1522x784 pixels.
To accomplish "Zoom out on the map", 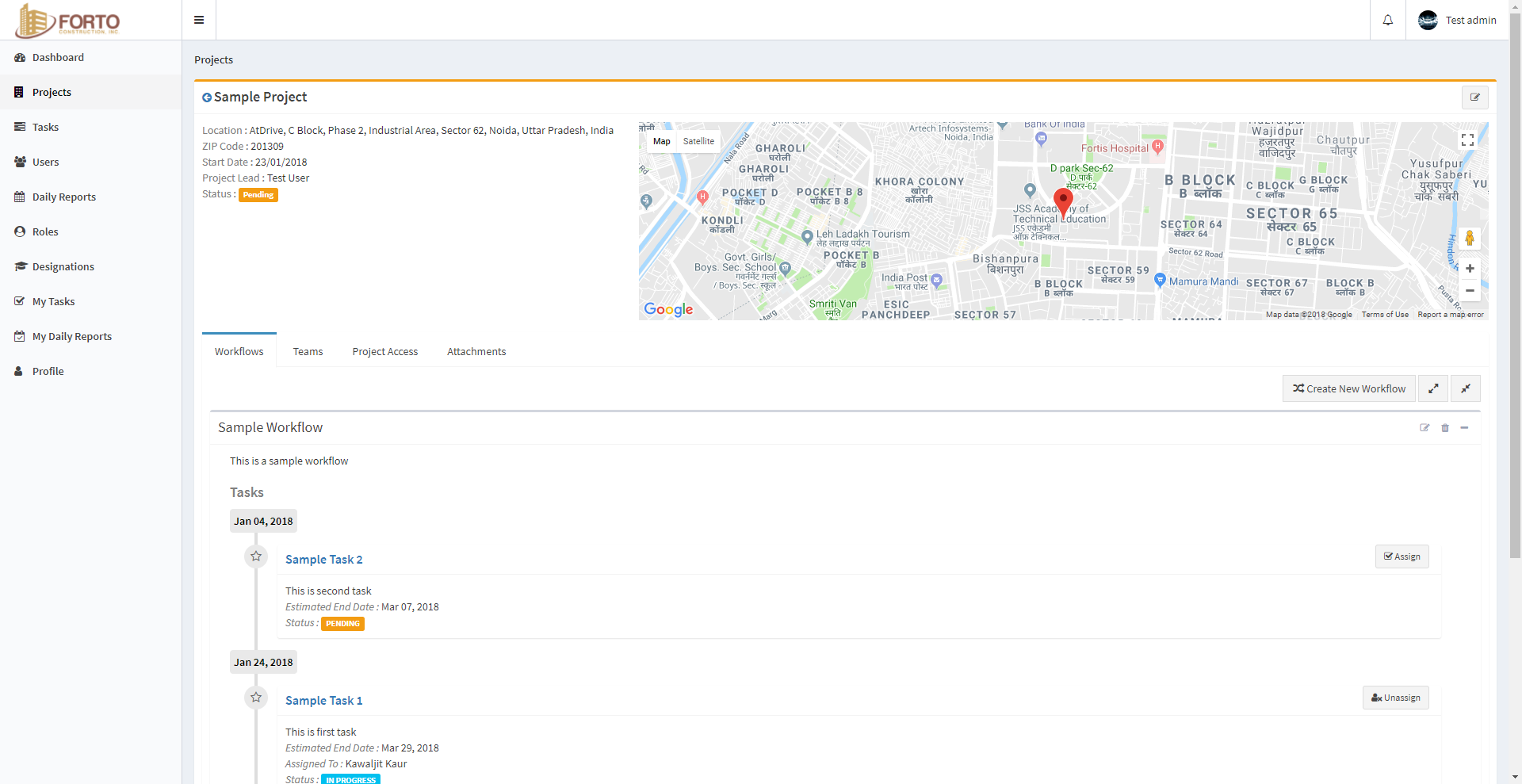I will click(x=1470, y=290).
